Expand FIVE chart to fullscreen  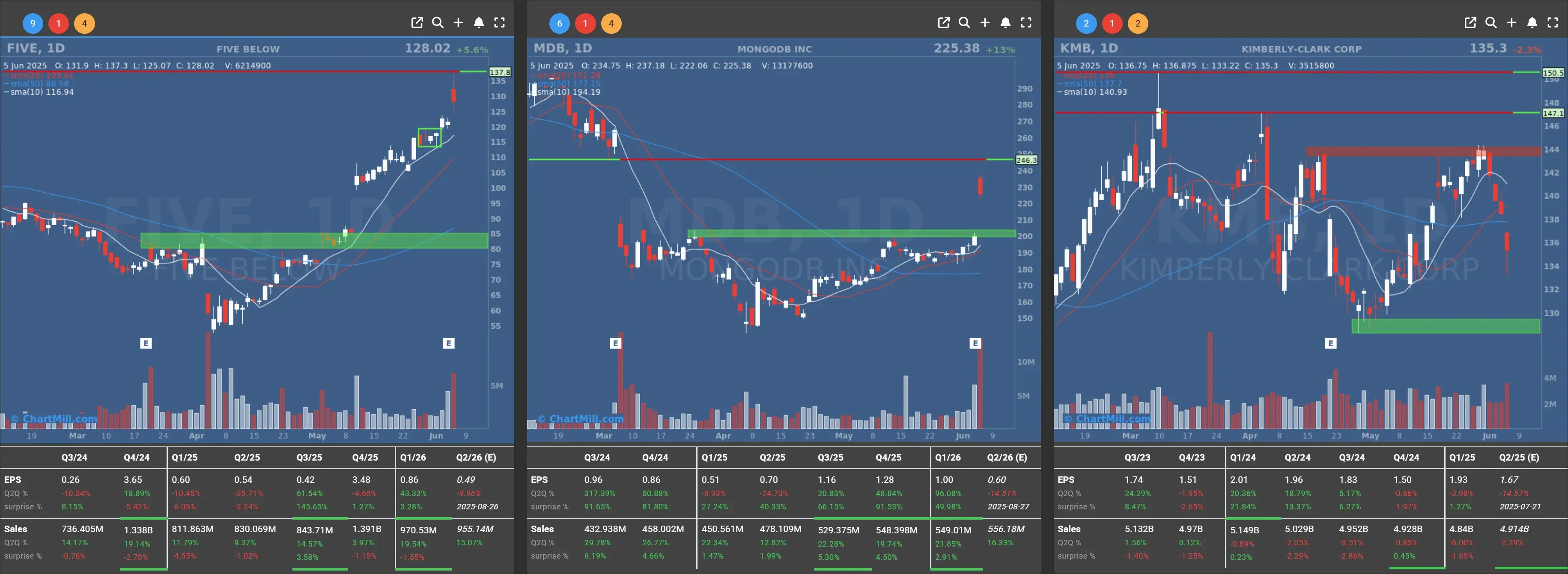(500, 23)
